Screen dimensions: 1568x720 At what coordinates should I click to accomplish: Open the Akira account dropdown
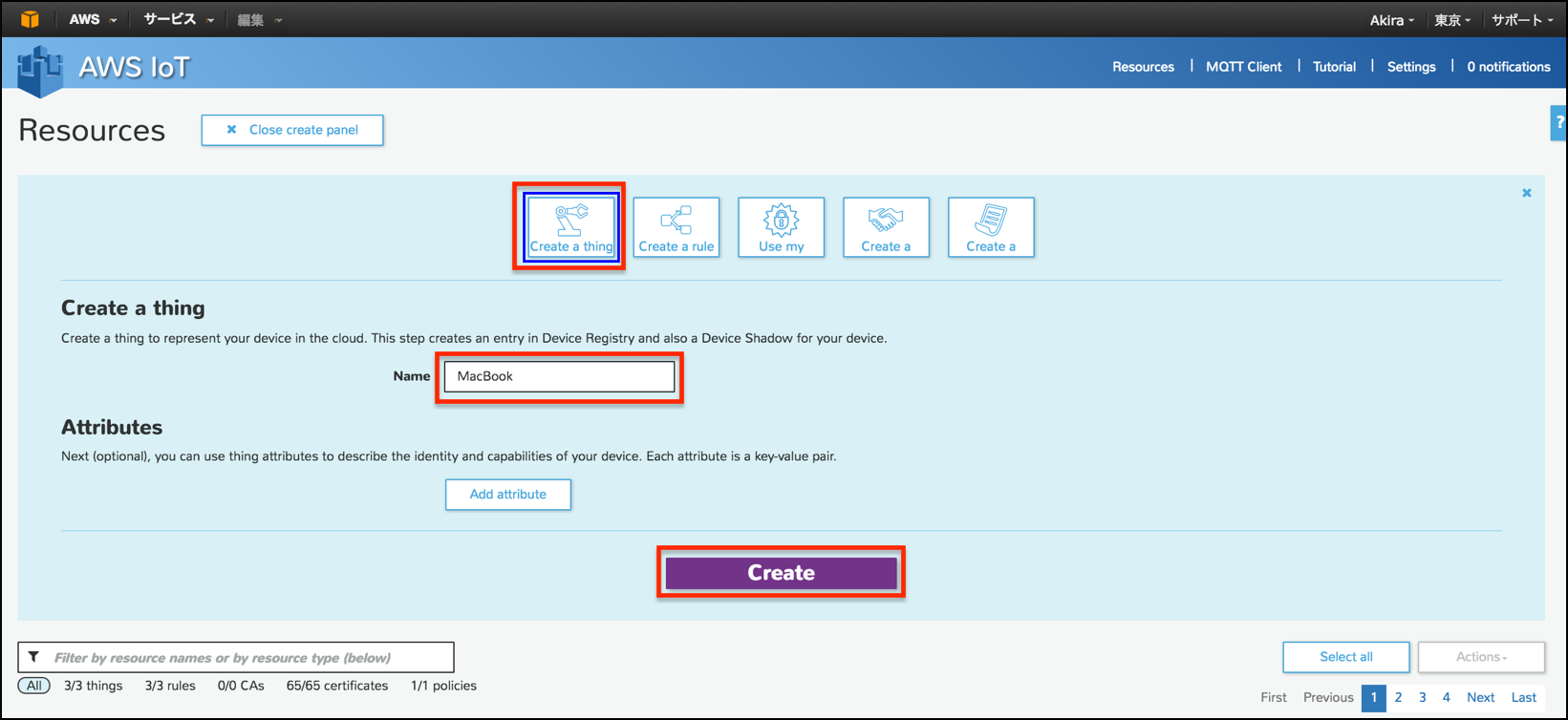point(1392,19)
